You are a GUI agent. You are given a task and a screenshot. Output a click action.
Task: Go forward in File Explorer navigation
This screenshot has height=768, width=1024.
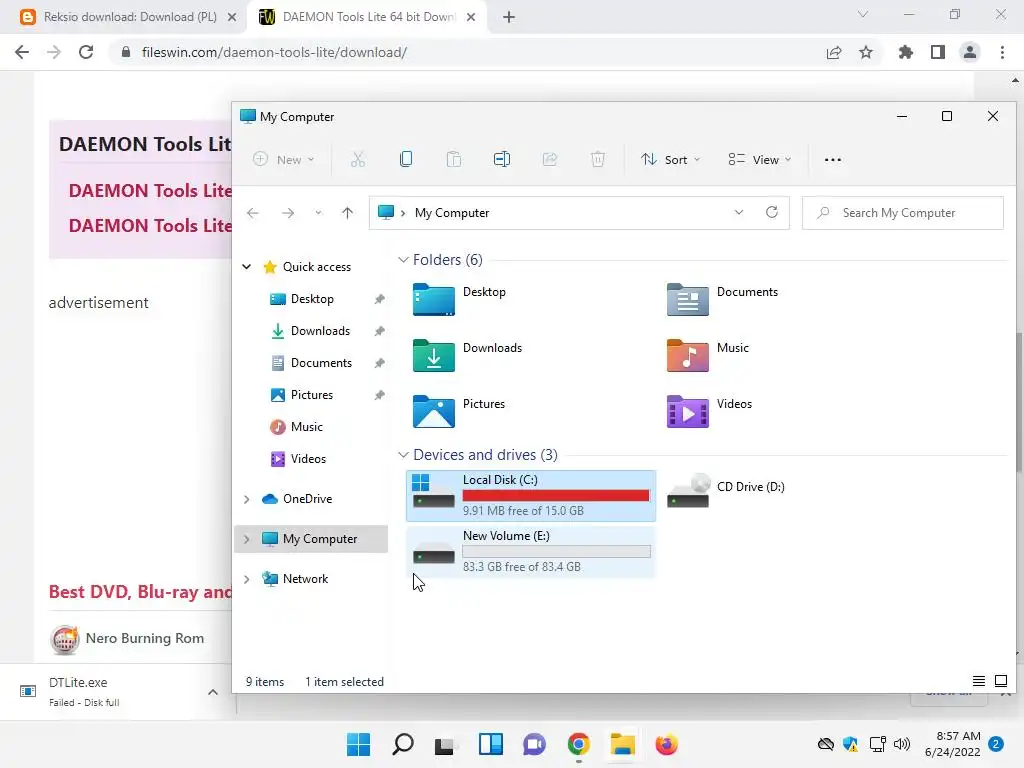click(x=287, y=213)
